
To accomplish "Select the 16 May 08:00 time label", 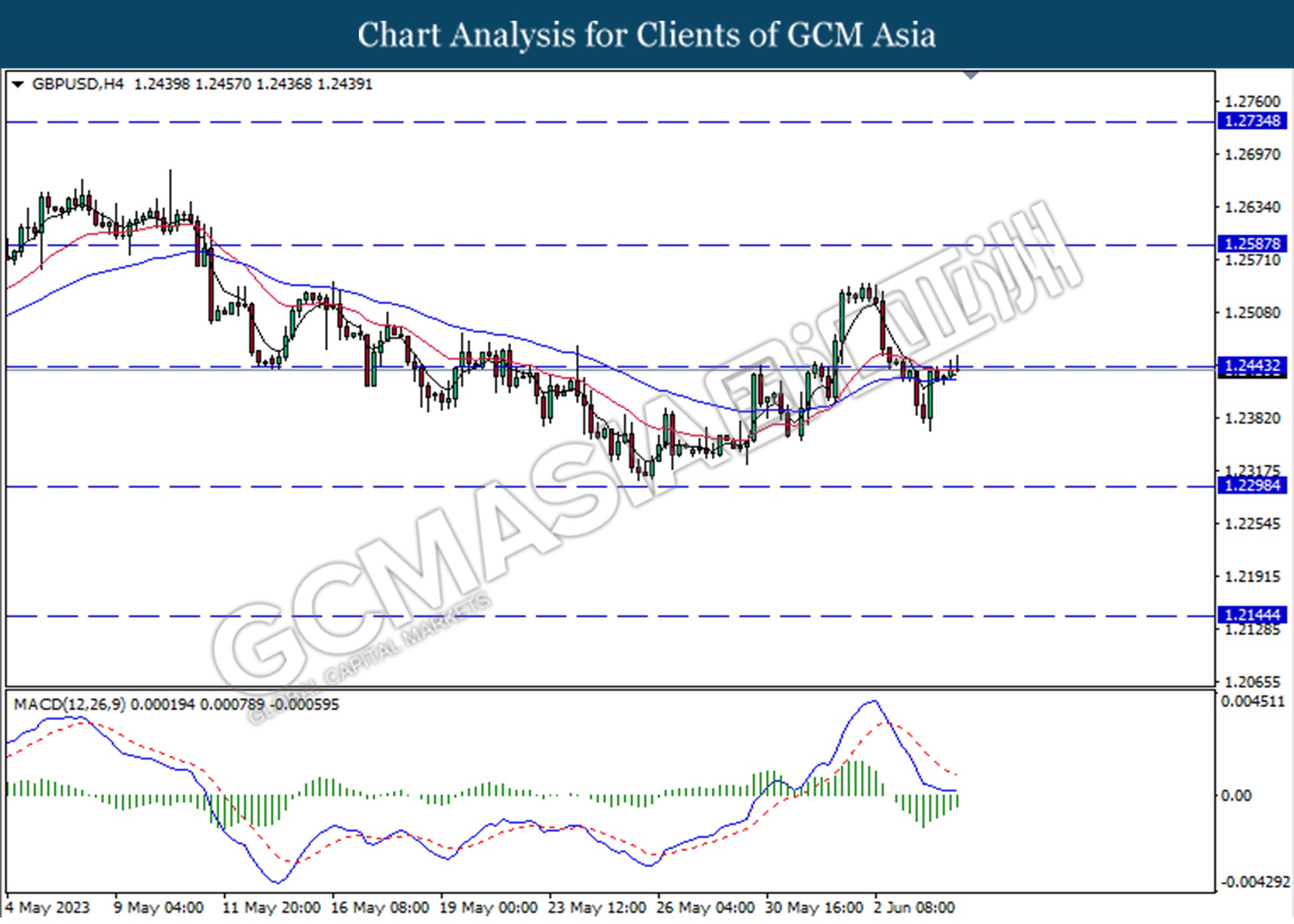I will (380, 908).
